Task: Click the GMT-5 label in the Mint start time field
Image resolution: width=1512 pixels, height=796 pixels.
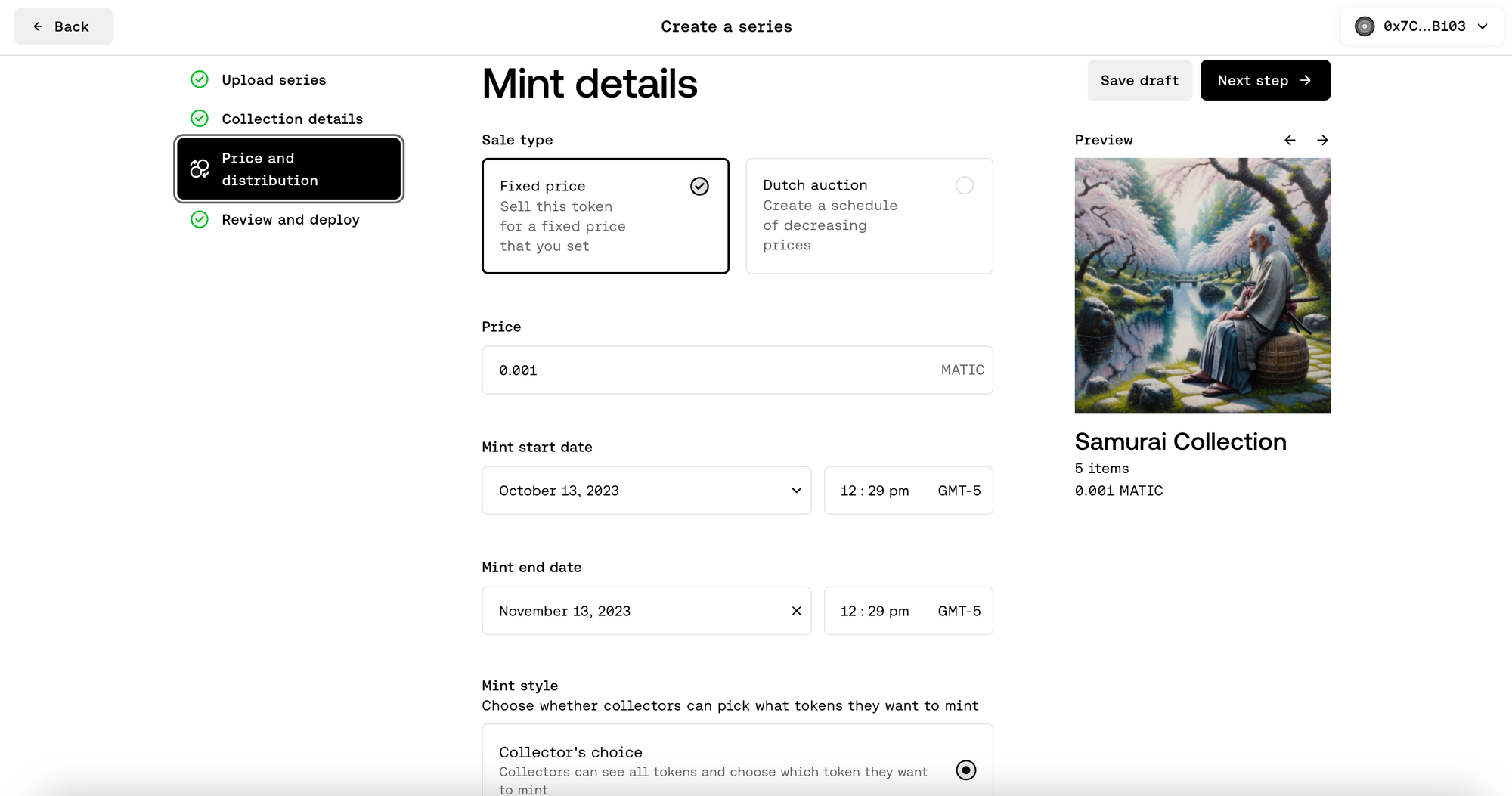Action: point(959,491)
